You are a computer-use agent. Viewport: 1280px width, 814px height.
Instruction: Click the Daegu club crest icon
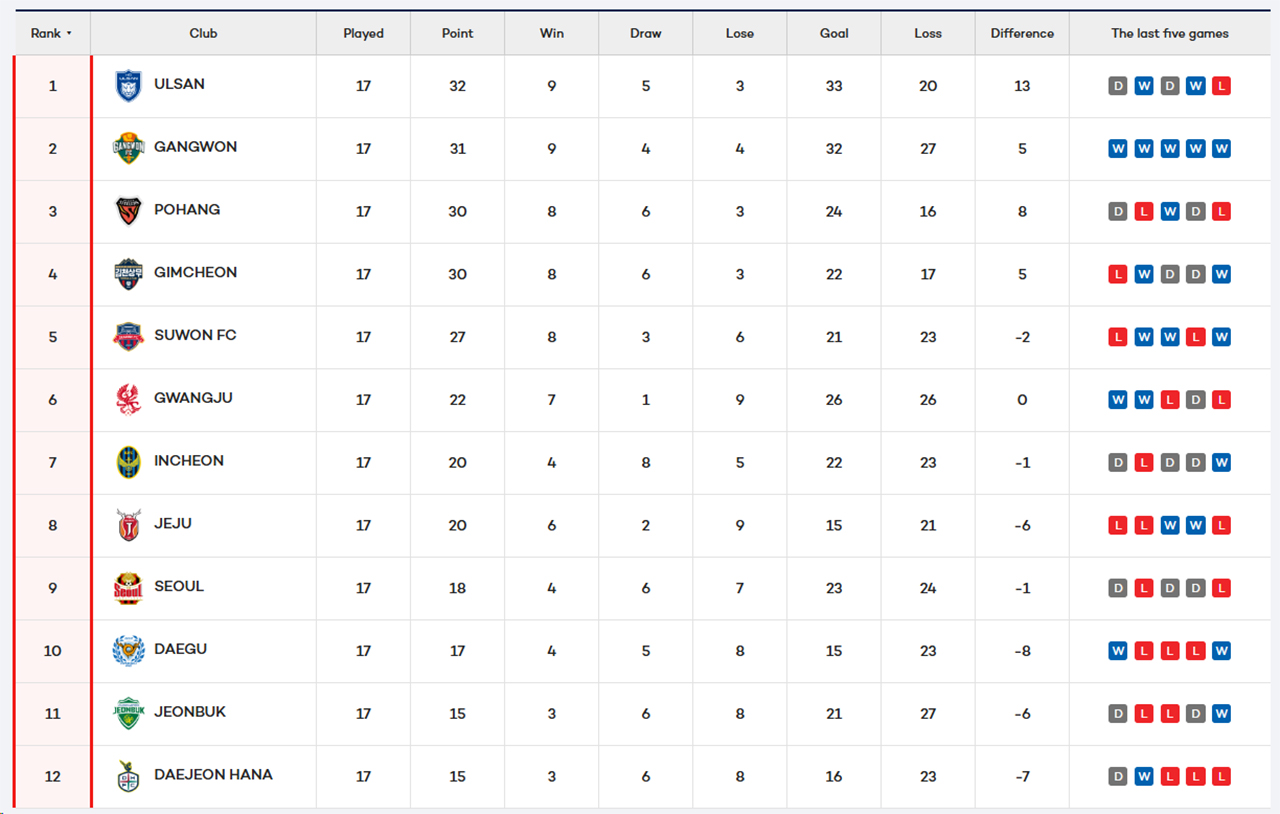pos(129,651)
